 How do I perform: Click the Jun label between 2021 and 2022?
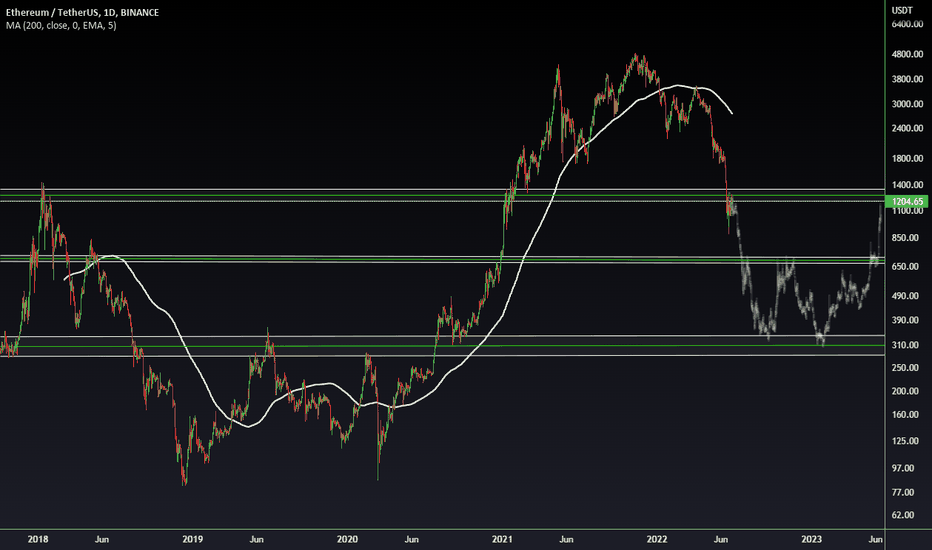pos(566,539)
